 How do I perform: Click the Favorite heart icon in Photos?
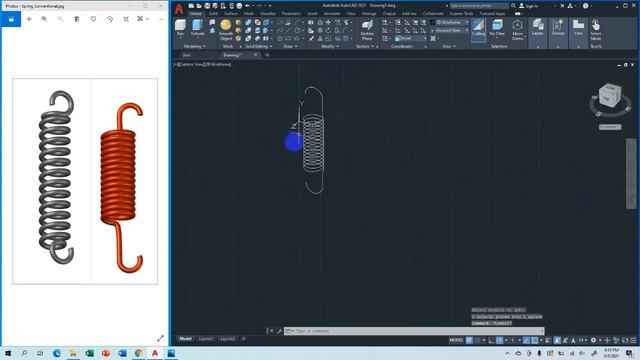[93, 19]
